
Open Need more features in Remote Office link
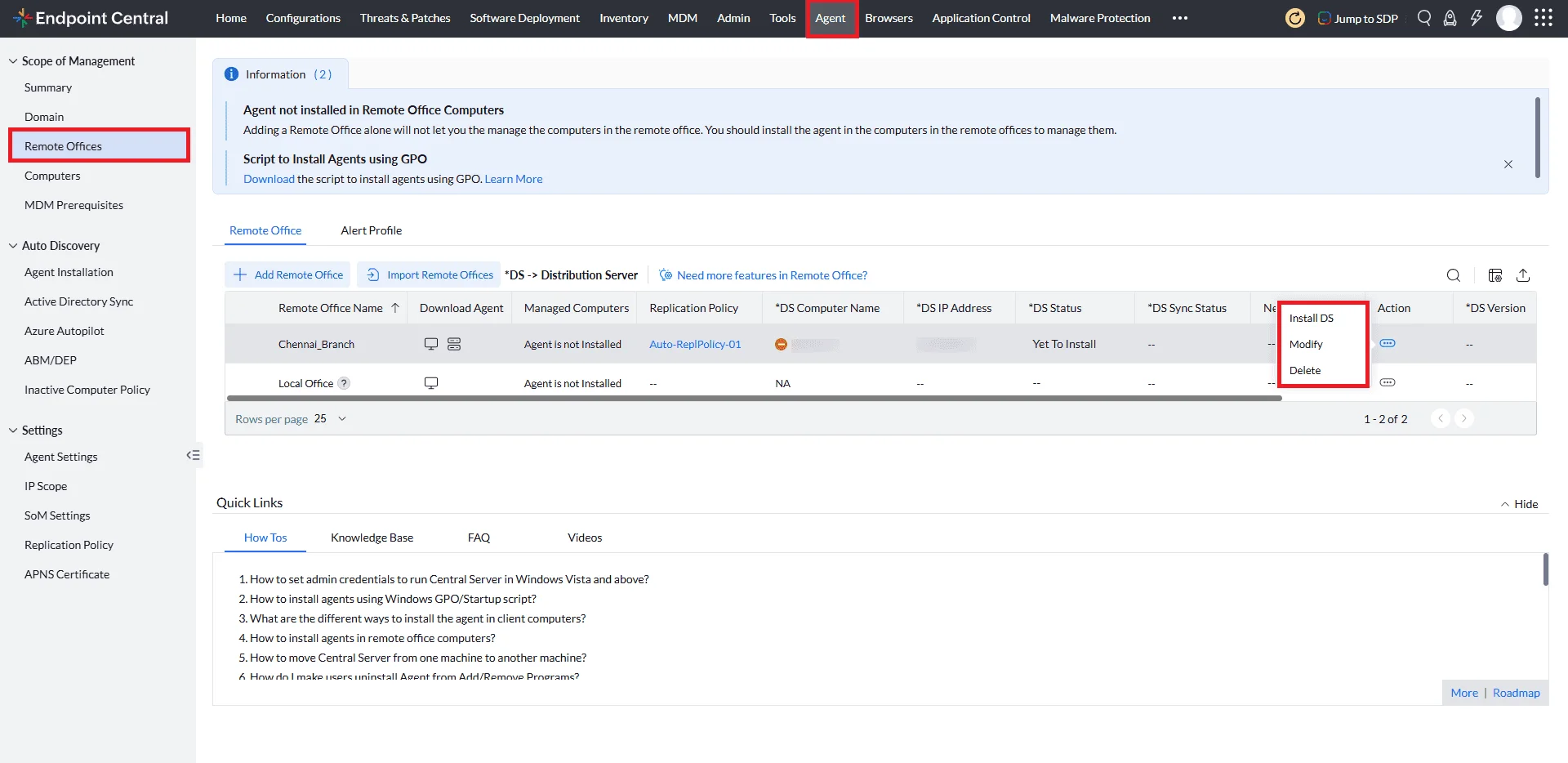[x=764, y=275]
